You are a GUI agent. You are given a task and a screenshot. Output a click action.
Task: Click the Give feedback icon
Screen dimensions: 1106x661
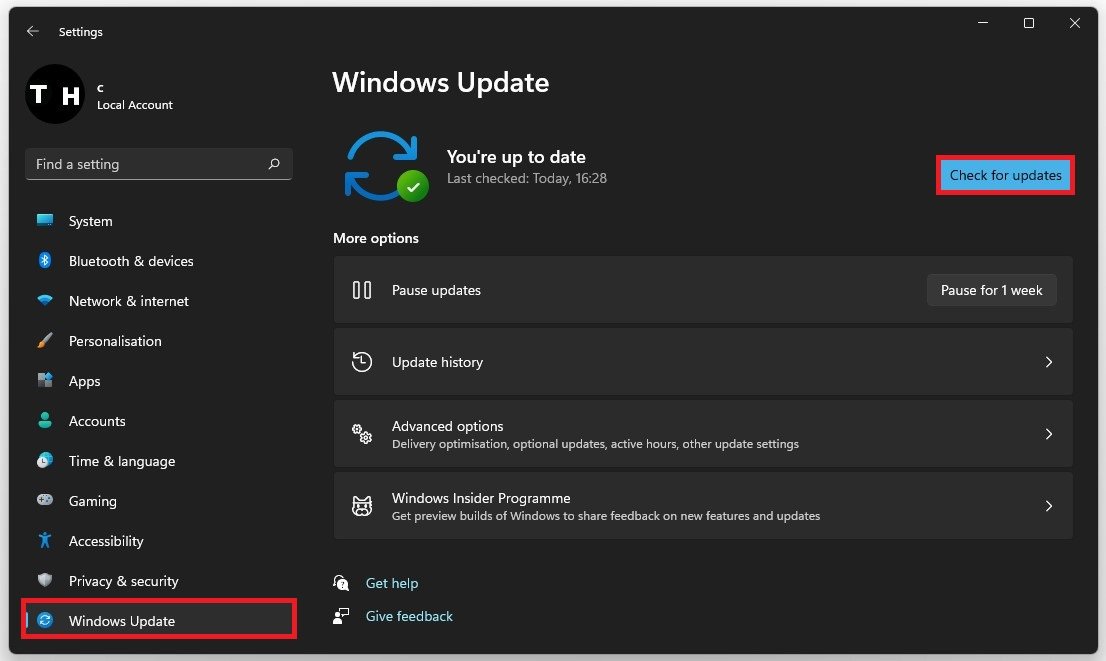pyautogui.click(x=341, y=616)
